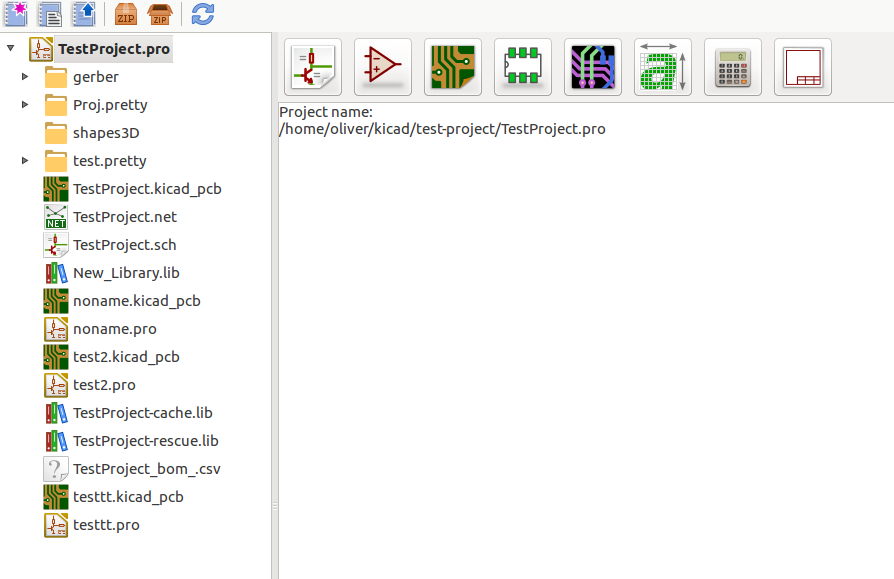
Task: Click the books icon beside TestProject-rescue.lib
Action: point(56,441)
